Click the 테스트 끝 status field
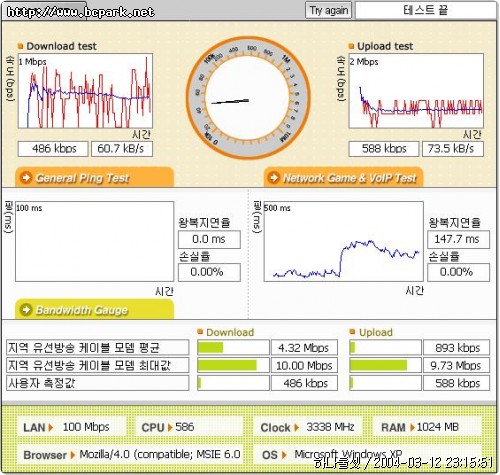Screen dimensions: 500x475 [426, 11]
